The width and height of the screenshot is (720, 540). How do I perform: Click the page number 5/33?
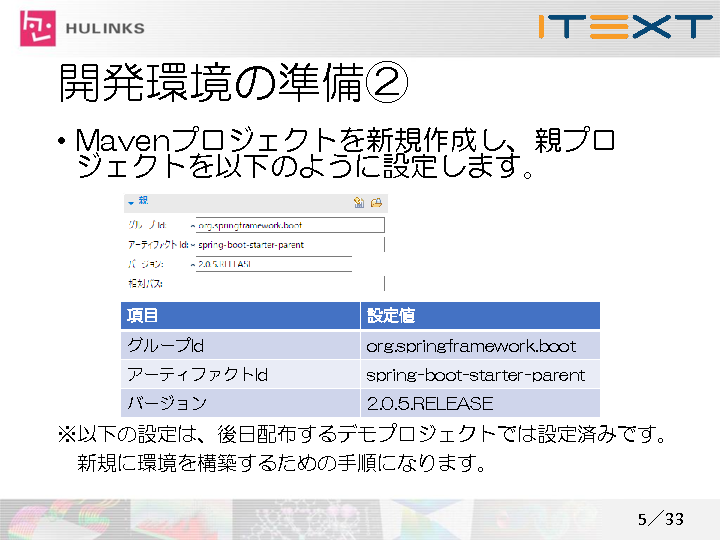pos(661,519)
